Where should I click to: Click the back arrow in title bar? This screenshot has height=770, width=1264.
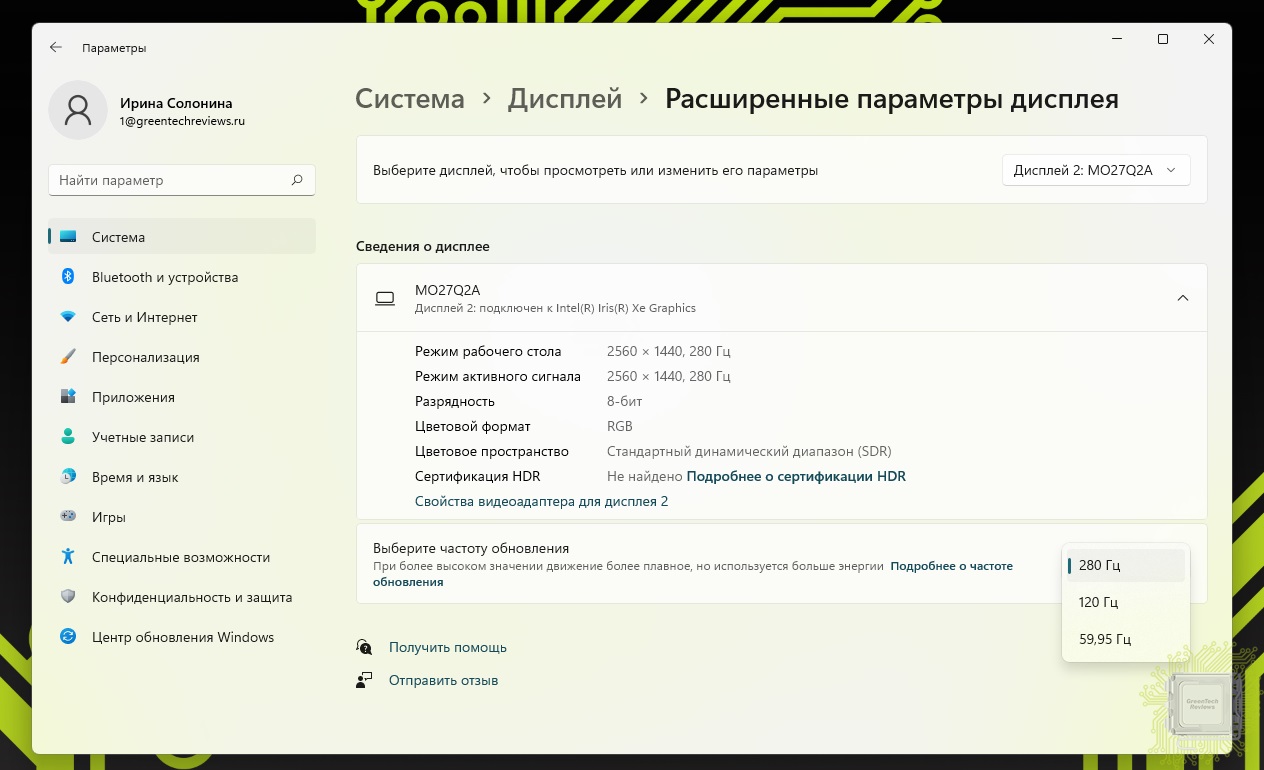point(56,47)
